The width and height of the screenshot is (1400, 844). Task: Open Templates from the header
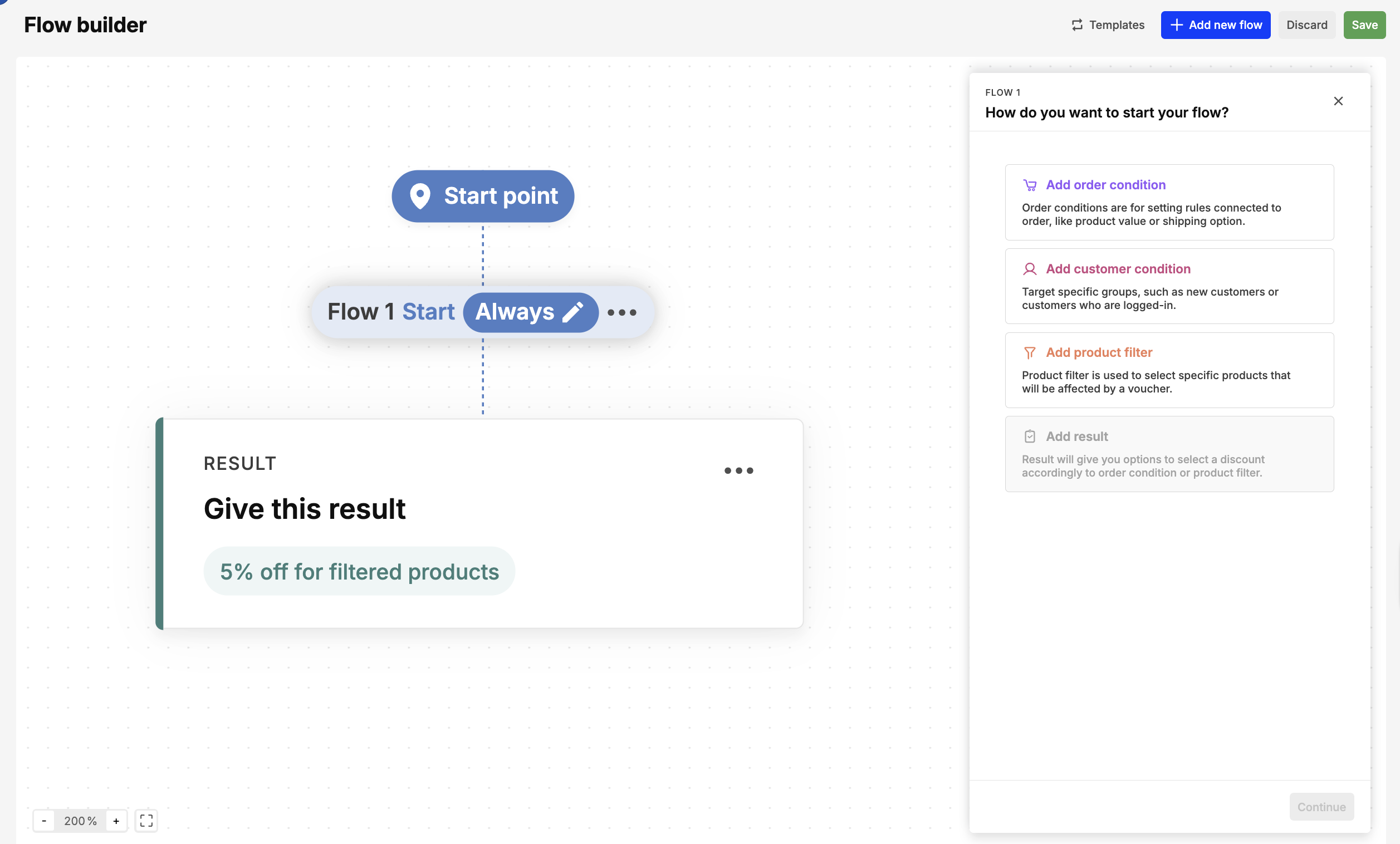[x=1108, y=25]
